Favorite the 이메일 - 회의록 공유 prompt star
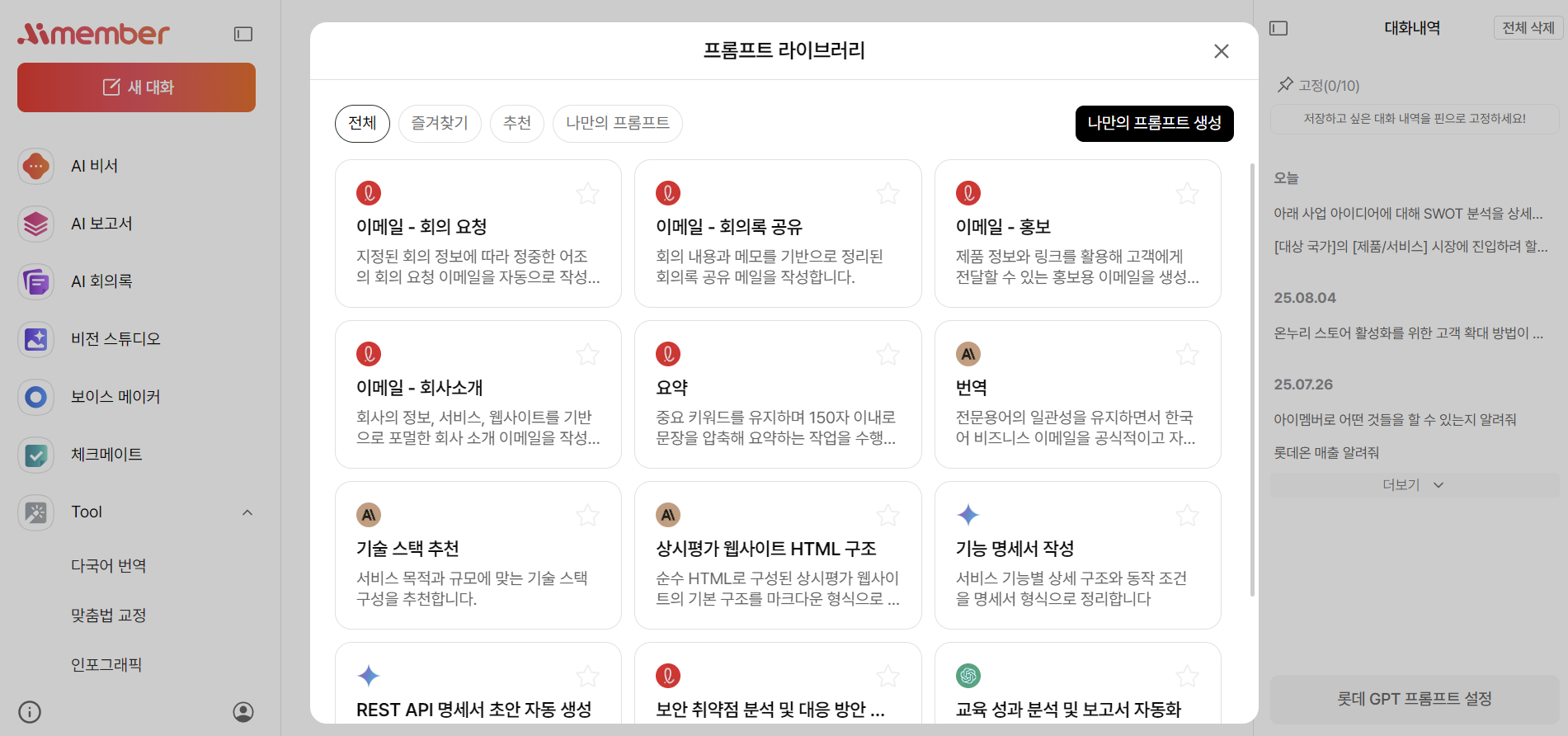The height and width of the screenshot is (736, 1568). coord(888,193)
